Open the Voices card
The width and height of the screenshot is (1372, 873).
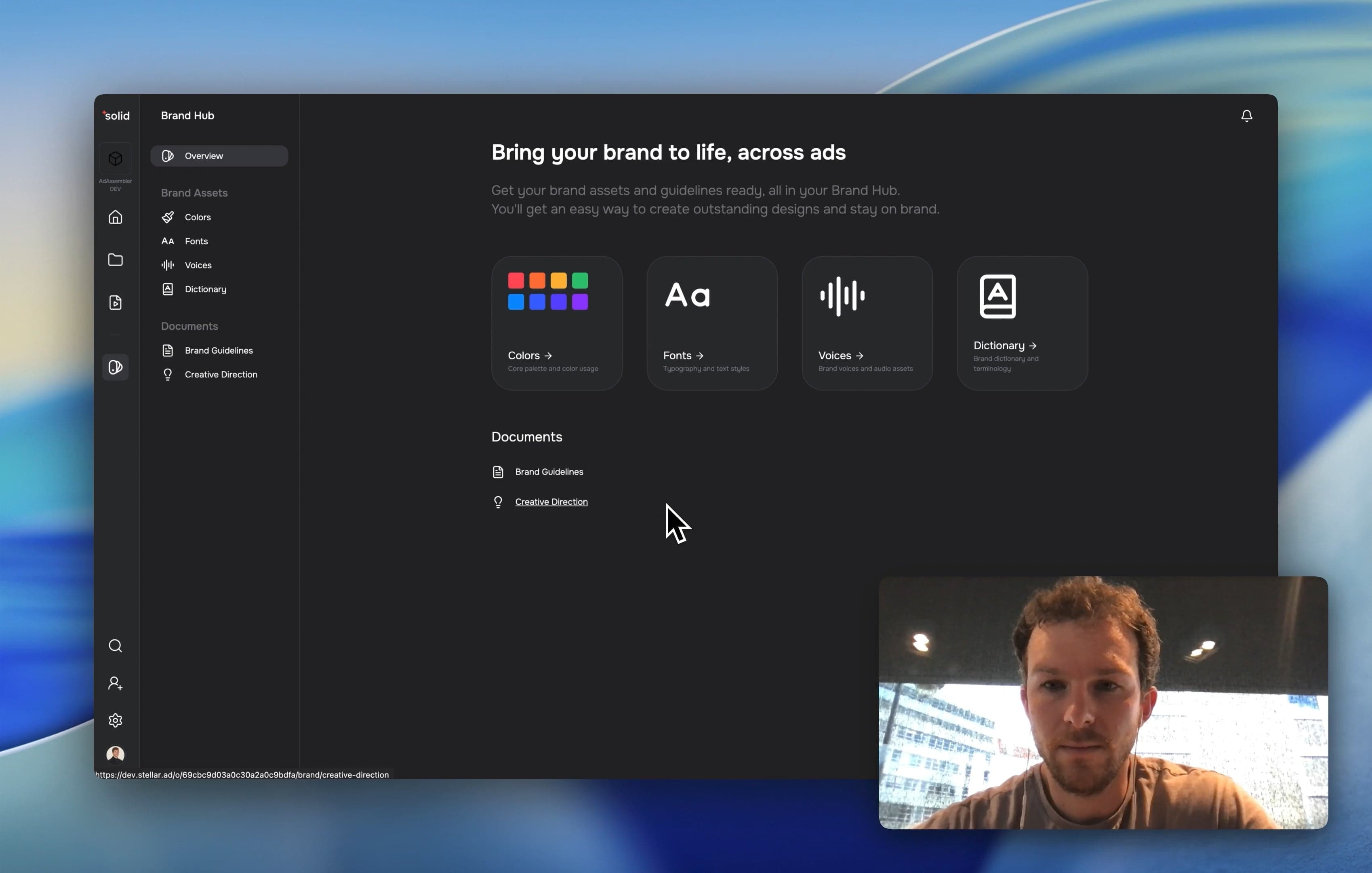867,323
